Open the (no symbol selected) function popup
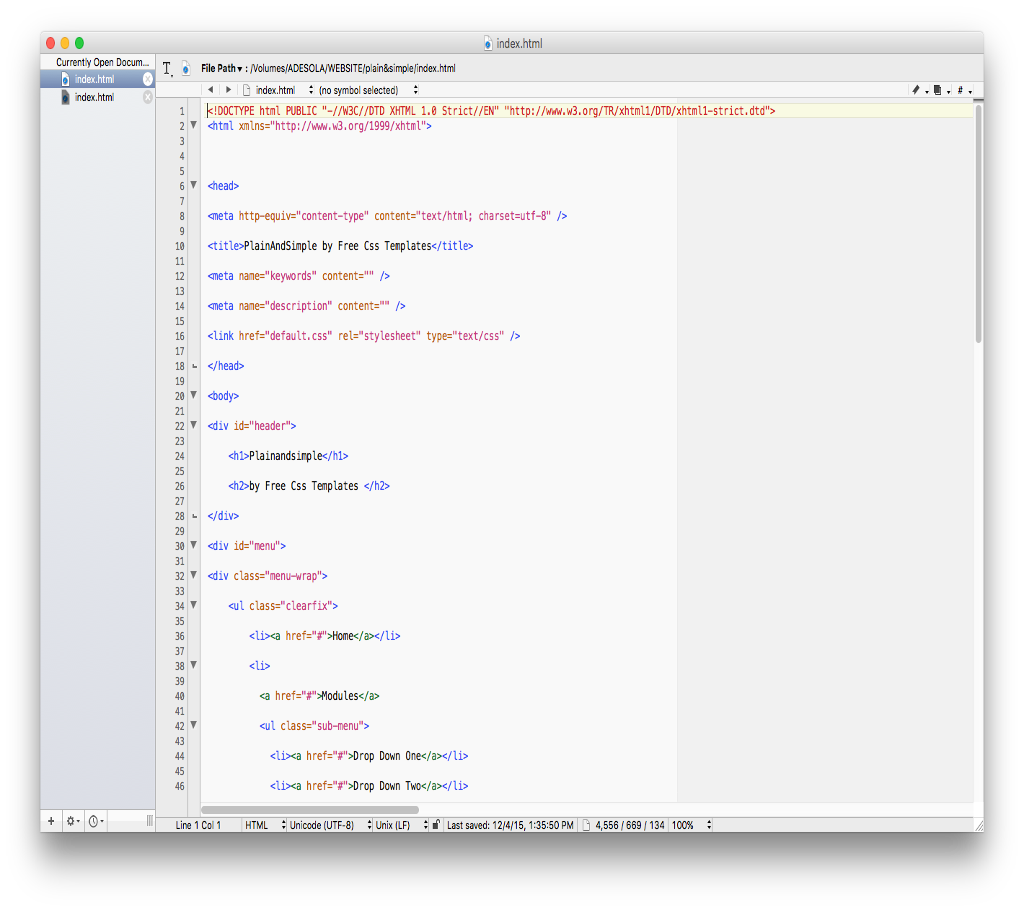1024x912 pixels. tap(368, 90)
